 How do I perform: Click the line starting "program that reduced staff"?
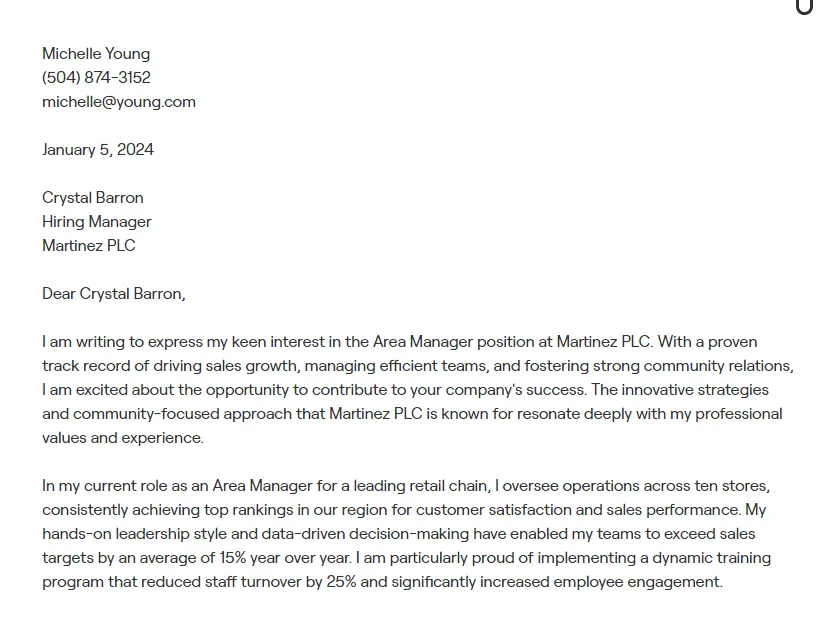[382, 582]
